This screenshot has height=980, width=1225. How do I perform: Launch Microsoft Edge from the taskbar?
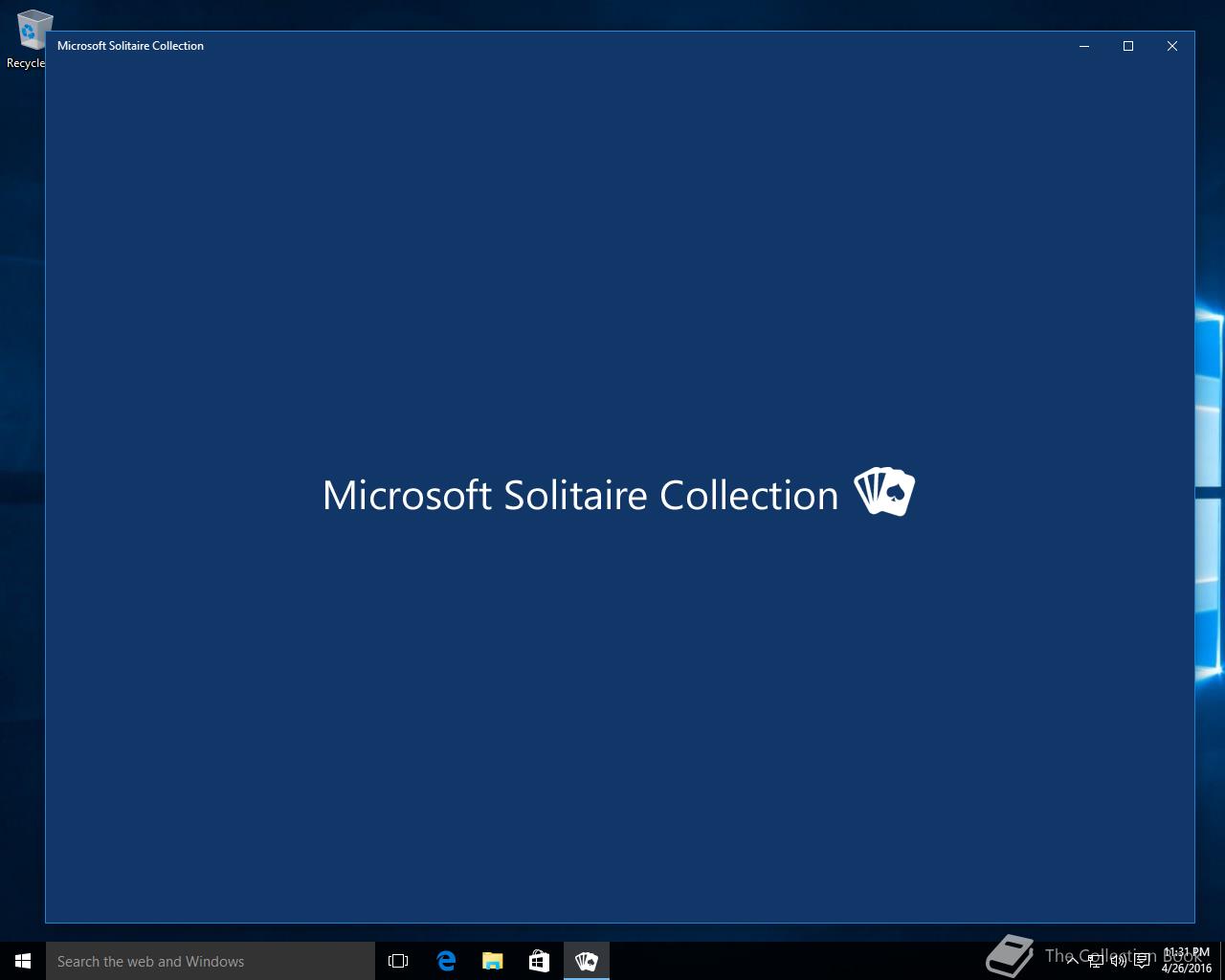coord(446,961)
